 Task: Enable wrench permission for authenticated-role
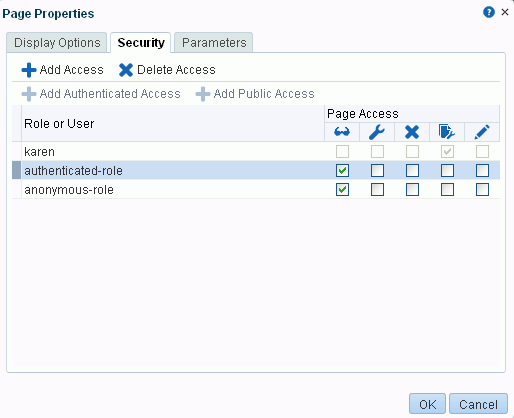377,171
